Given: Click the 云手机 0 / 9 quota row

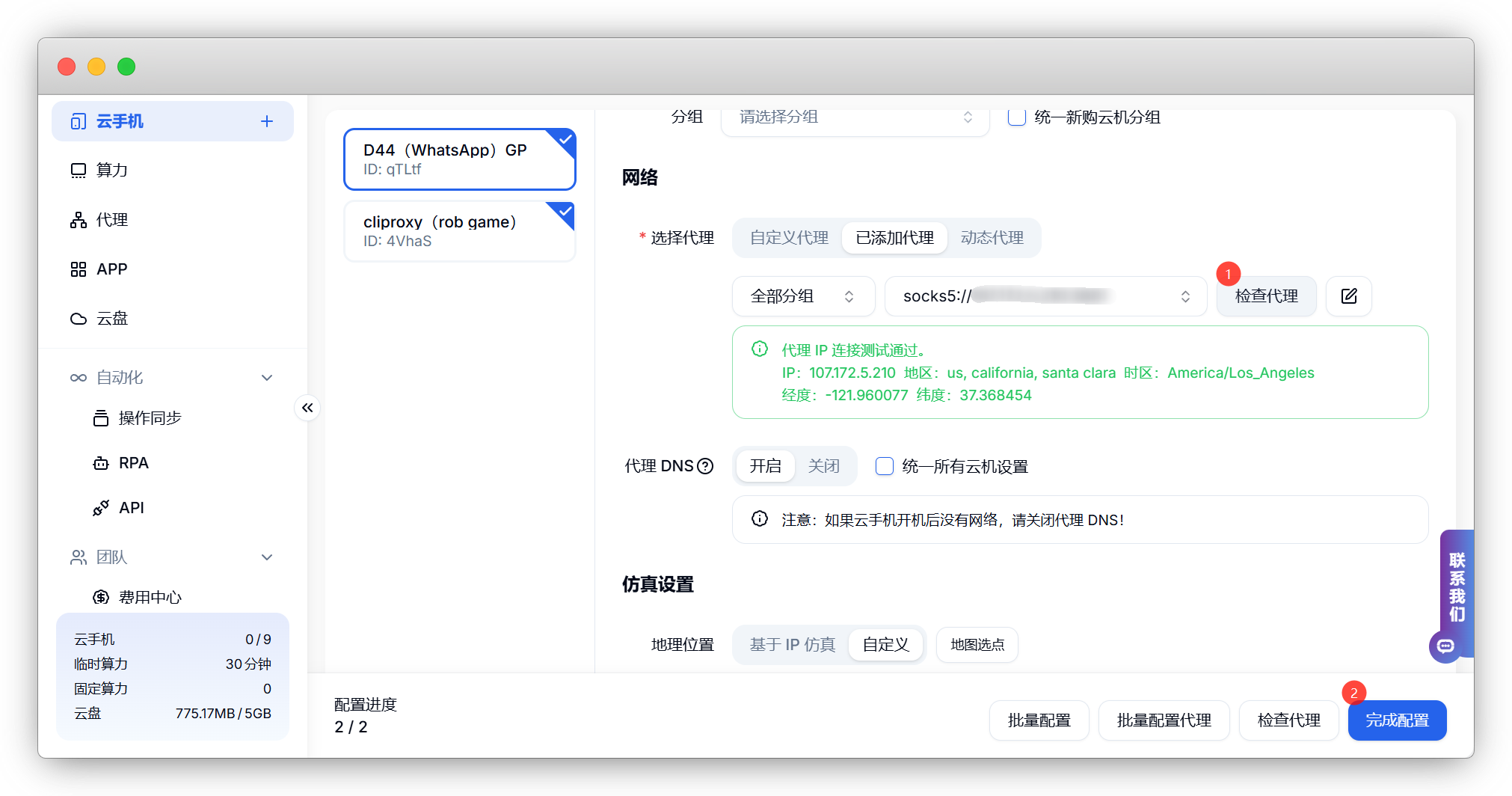Looking at the screenshot, I should [173, 640].
